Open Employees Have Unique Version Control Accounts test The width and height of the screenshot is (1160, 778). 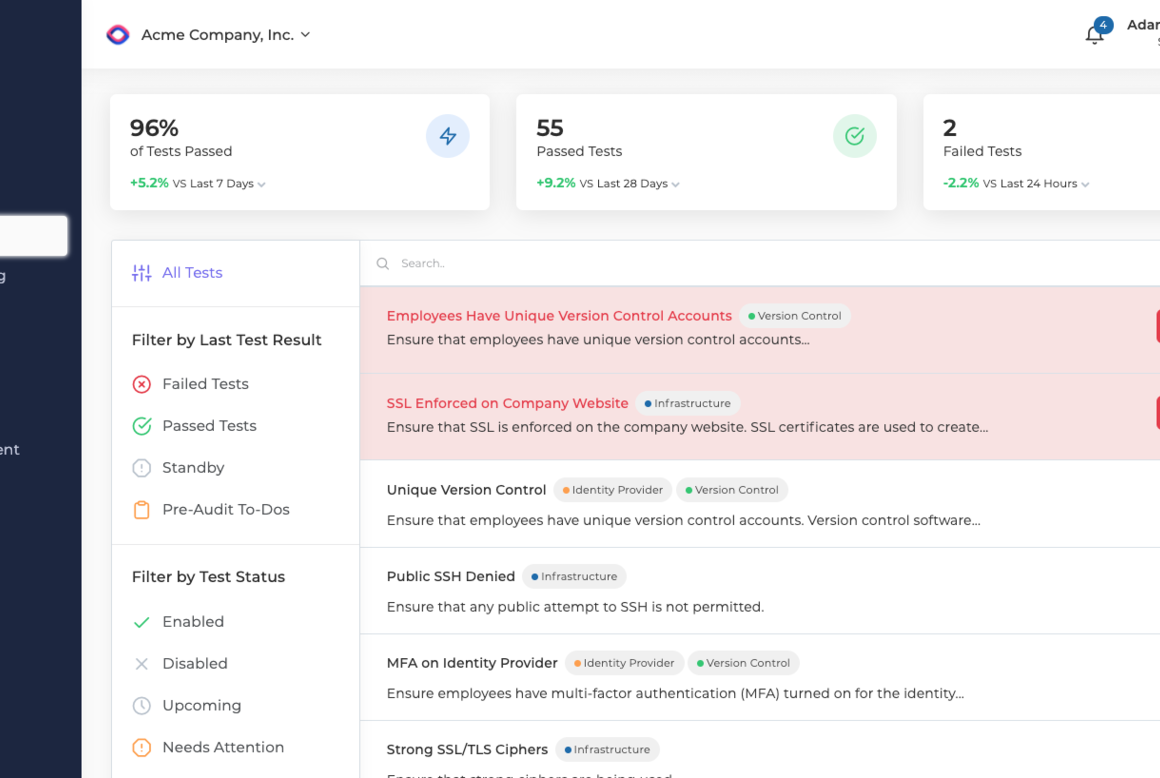click(x=559, y=316)
